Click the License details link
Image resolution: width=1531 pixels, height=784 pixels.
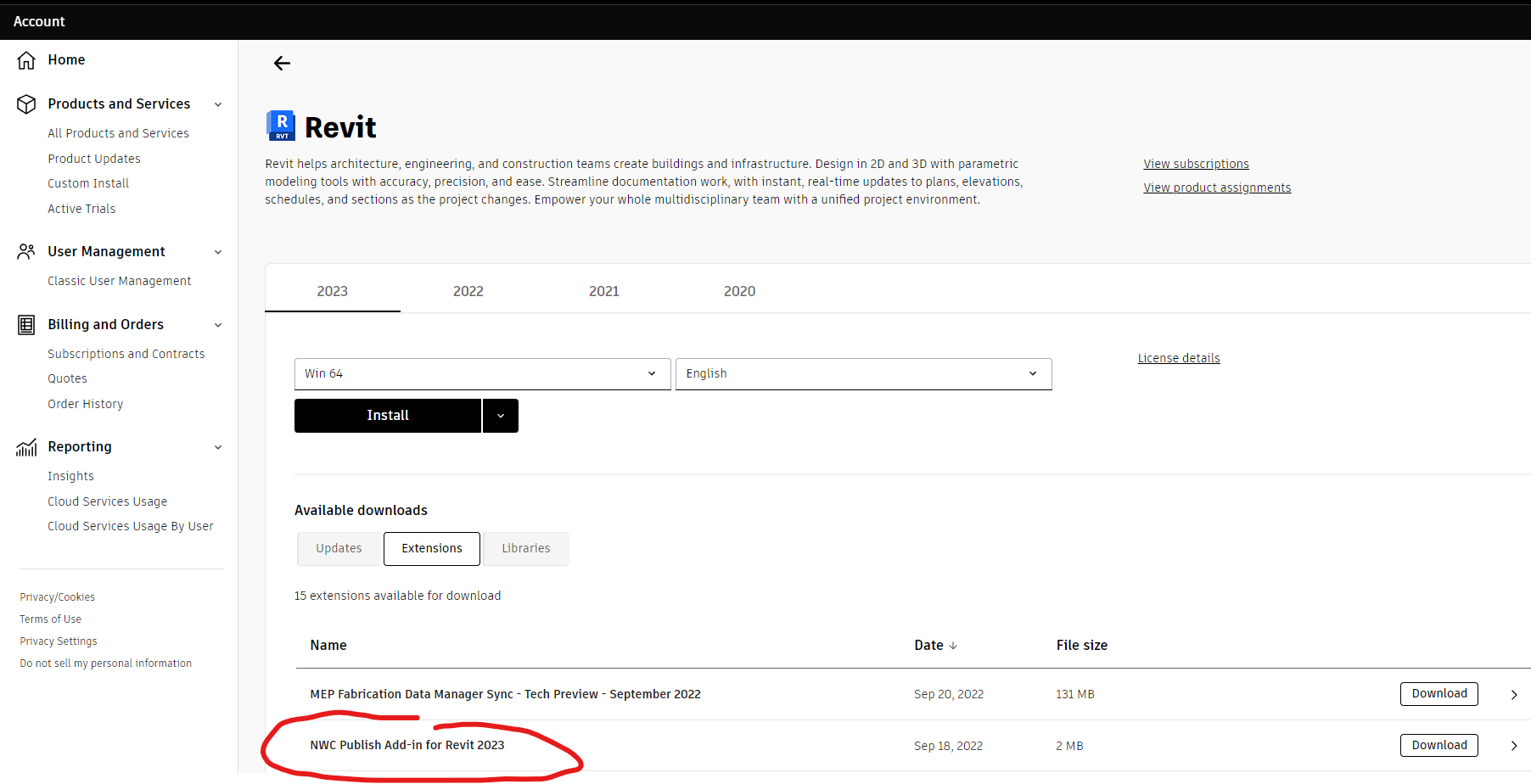point(1178,357)
